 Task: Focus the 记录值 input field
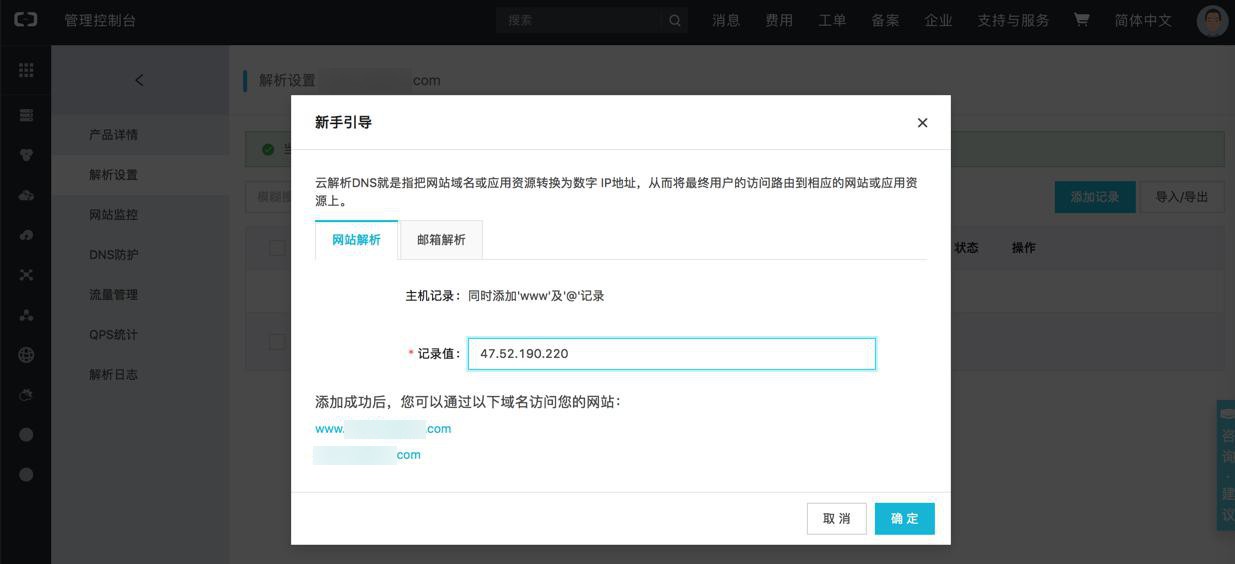click(x=671, y=354)
